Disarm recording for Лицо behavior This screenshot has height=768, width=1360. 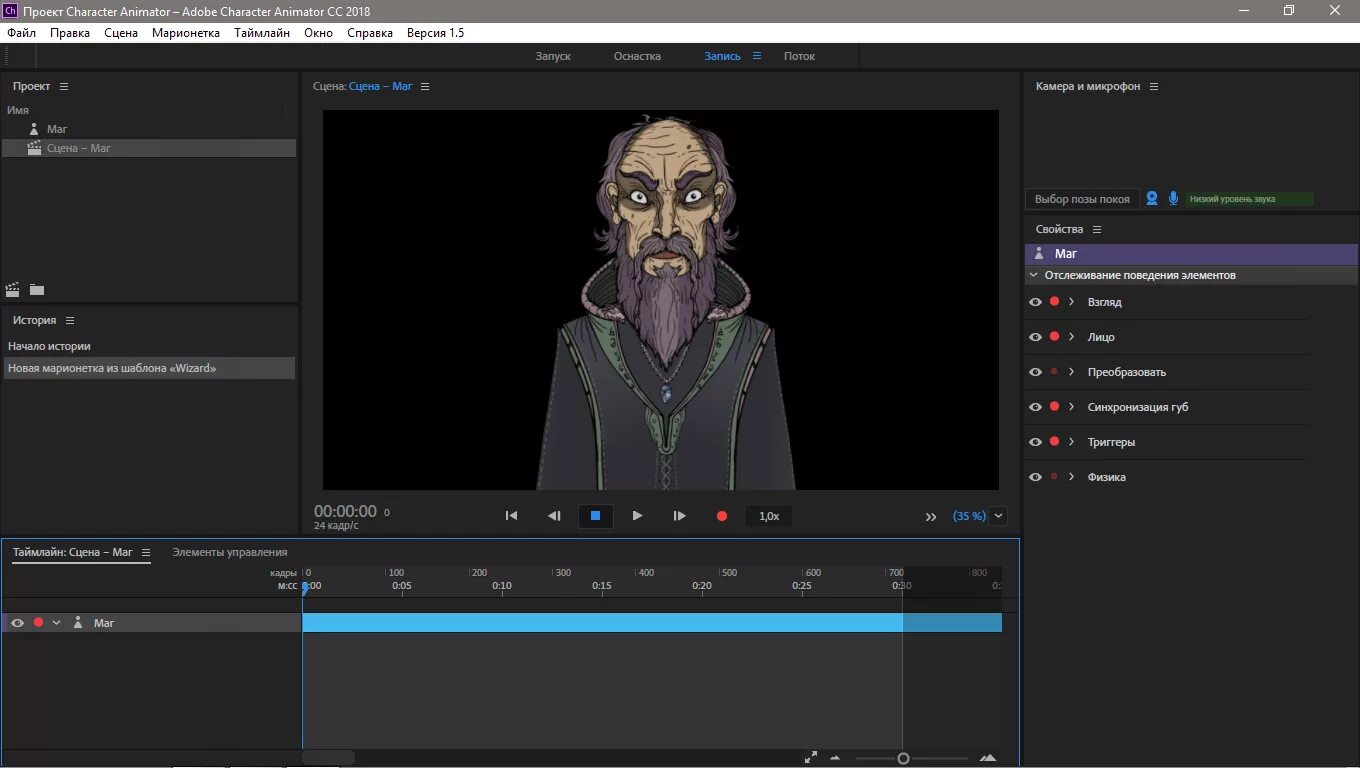point(1054,337)
